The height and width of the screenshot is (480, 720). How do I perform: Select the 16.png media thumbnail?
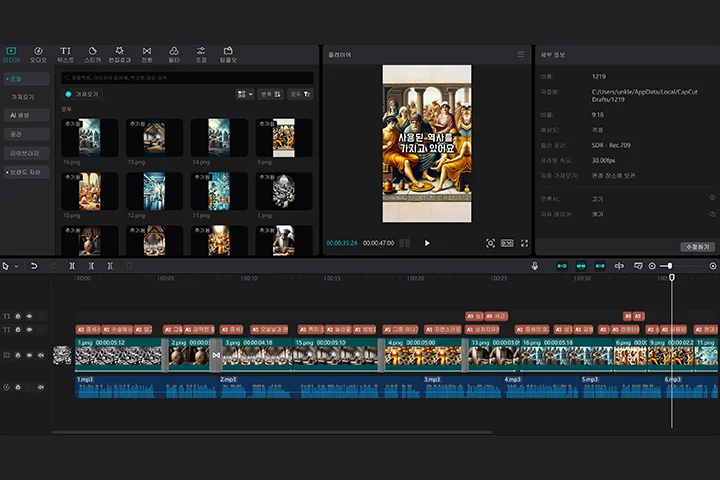[x=90, y=138]
